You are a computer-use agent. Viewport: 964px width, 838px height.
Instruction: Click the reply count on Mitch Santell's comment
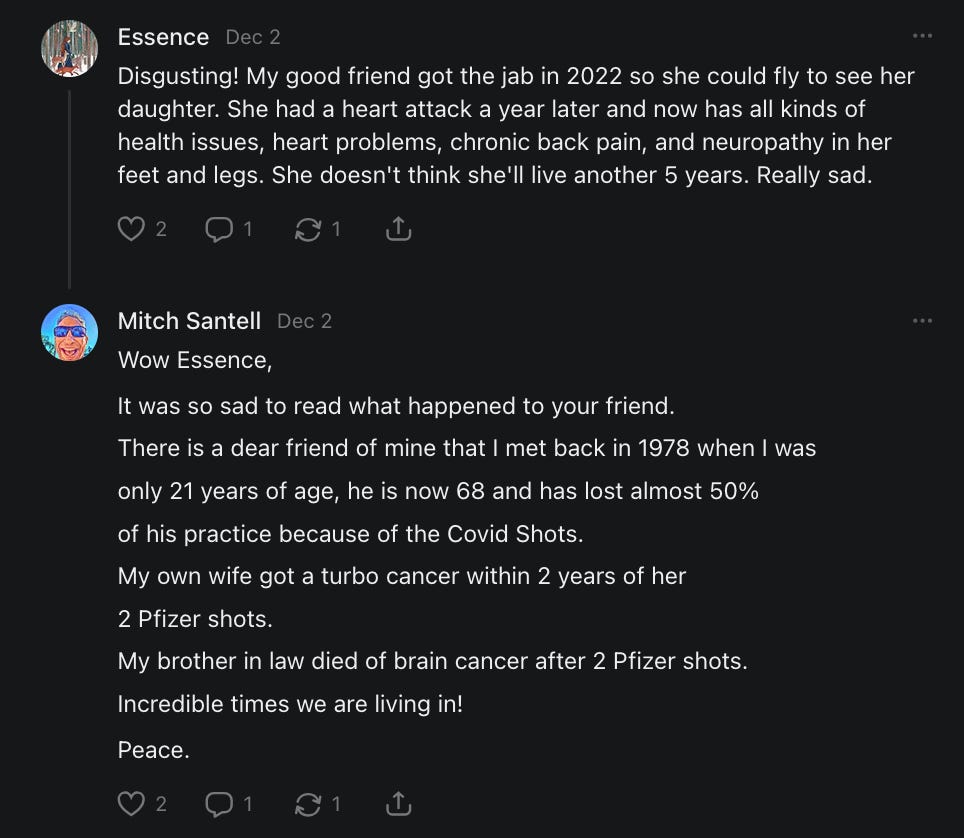[x=248, y=803]
